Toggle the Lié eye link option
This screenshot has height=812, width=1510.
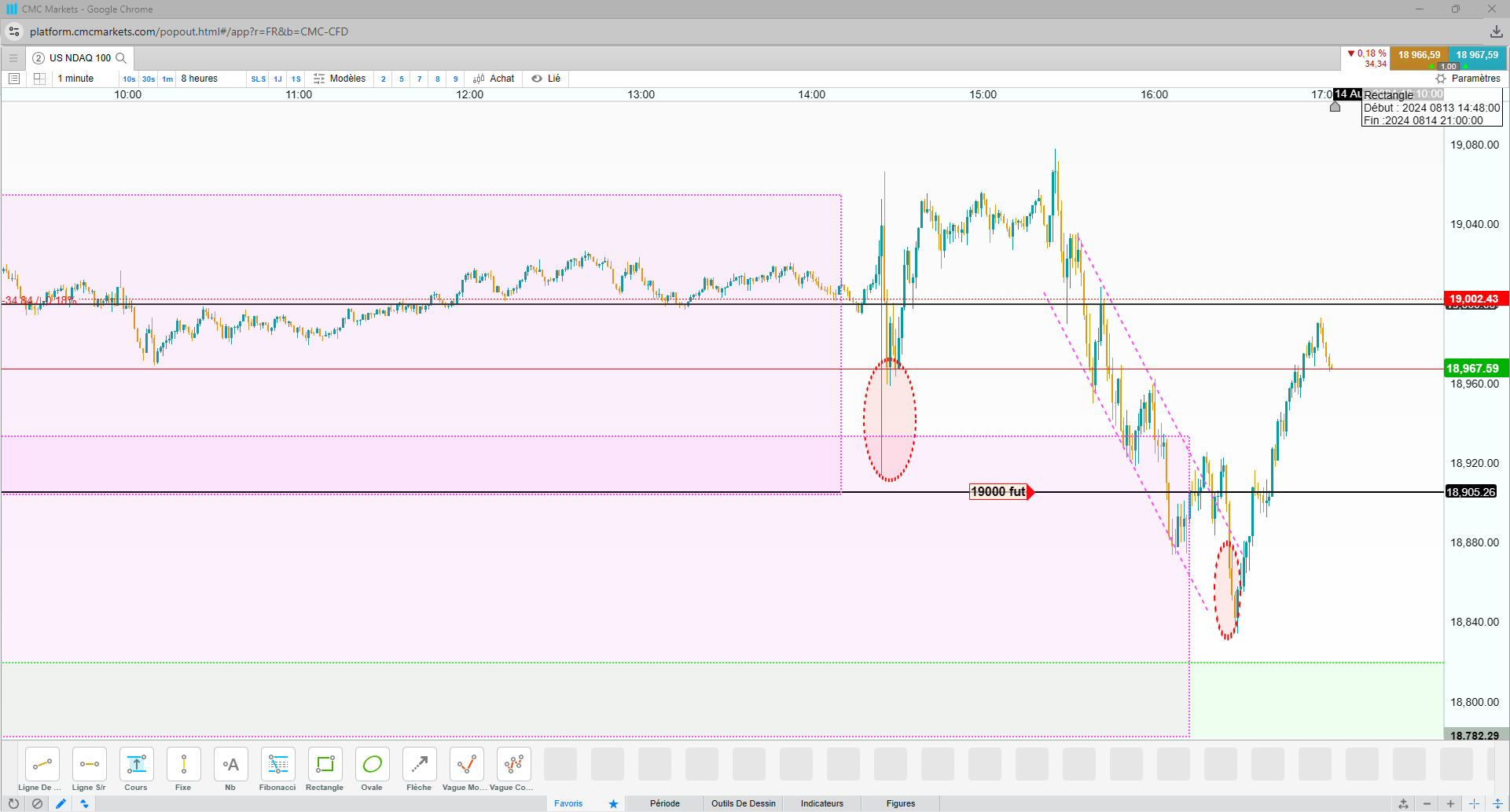tap(546, 79)
